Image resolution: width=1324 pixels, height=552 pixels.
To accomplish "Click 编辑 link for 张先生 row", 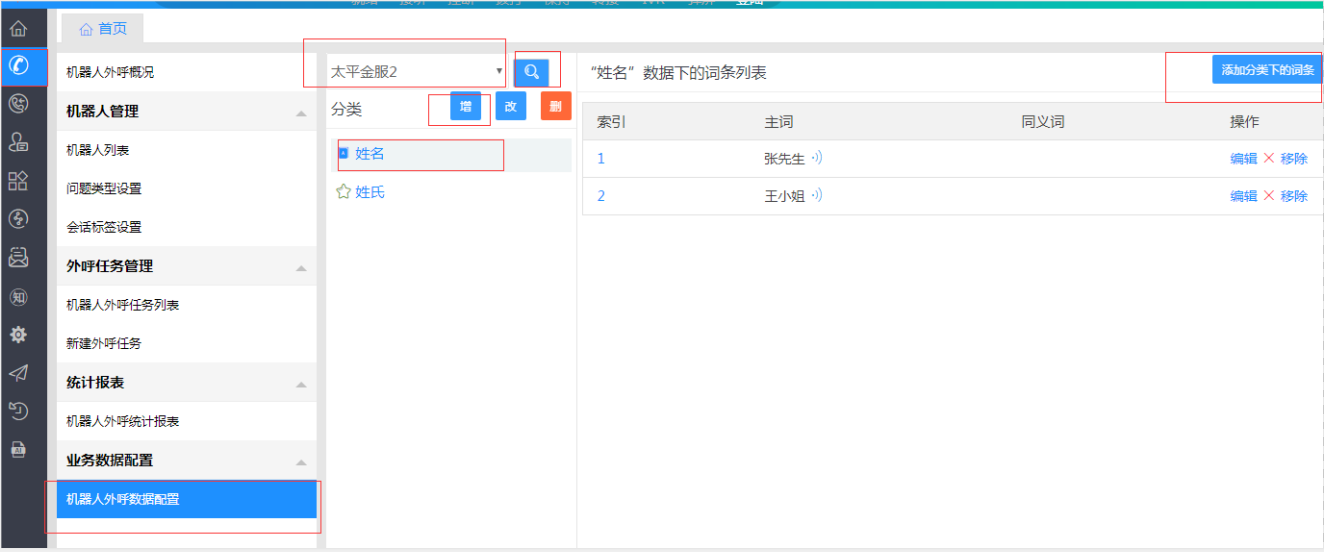I will pos(1243,158).
